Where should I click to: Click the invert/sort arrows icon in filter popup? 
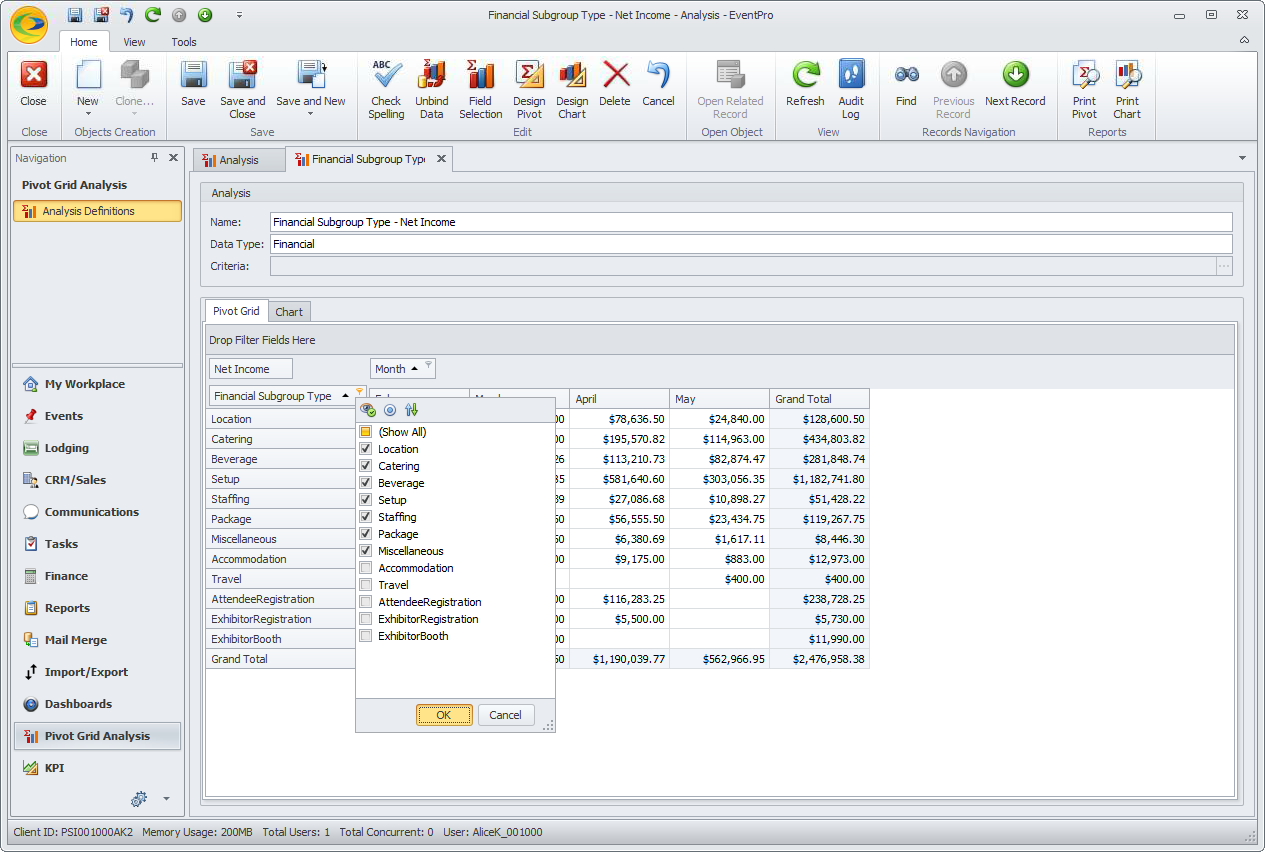click(x=412, y=410)
